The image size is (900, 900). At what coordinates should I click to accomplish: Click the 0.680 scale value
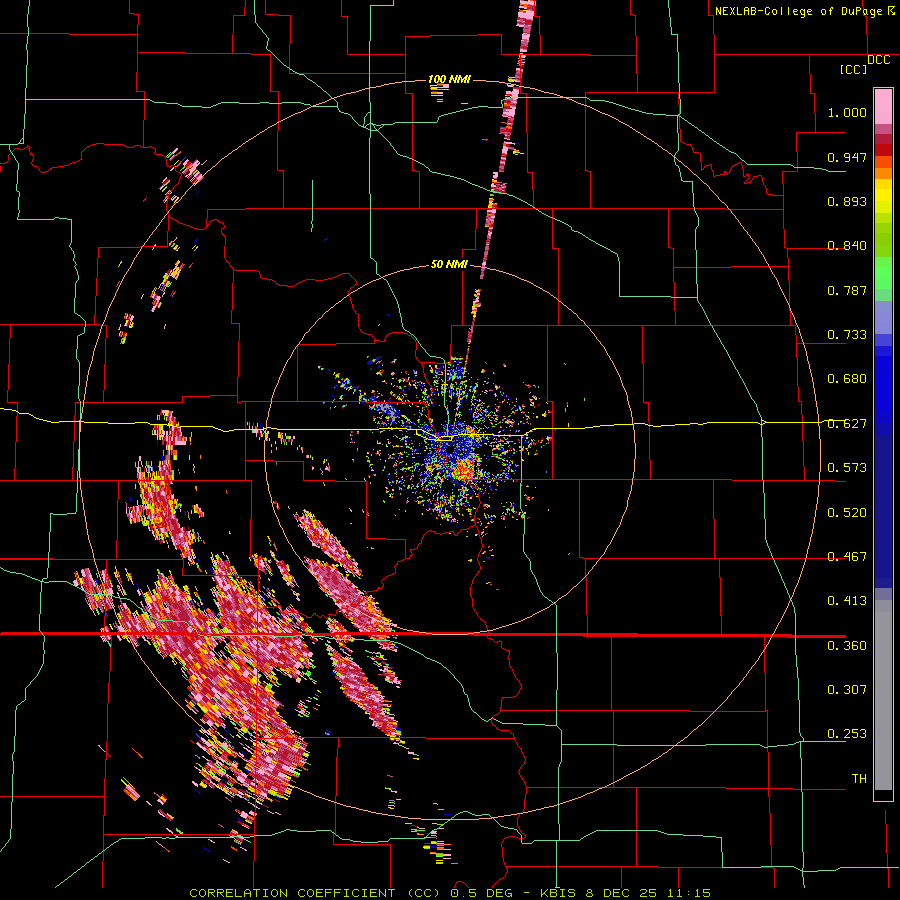click(x=847, y=379)
